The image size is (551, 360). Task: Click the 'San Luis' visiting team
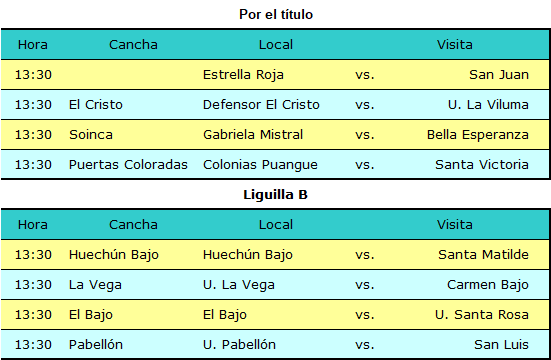pos(501,344)
